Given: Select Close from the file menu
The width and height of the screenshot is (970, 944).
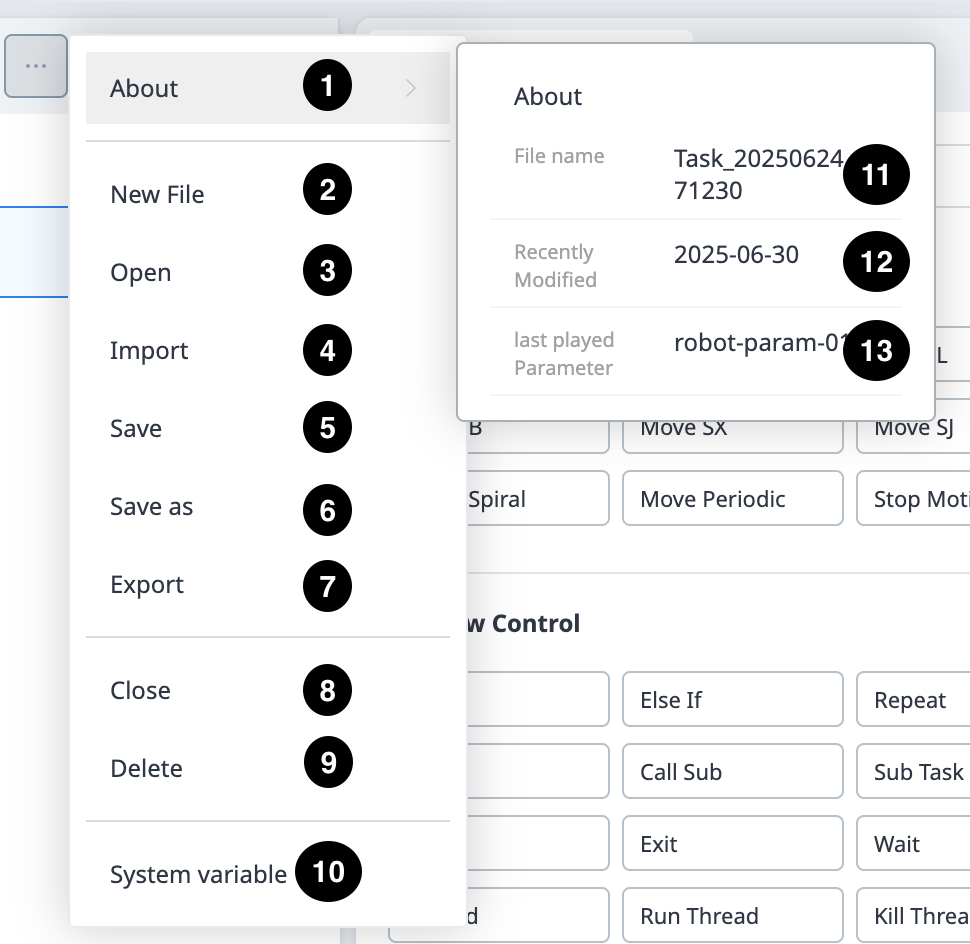Looking at the screenshot, I should click(140, 691).
